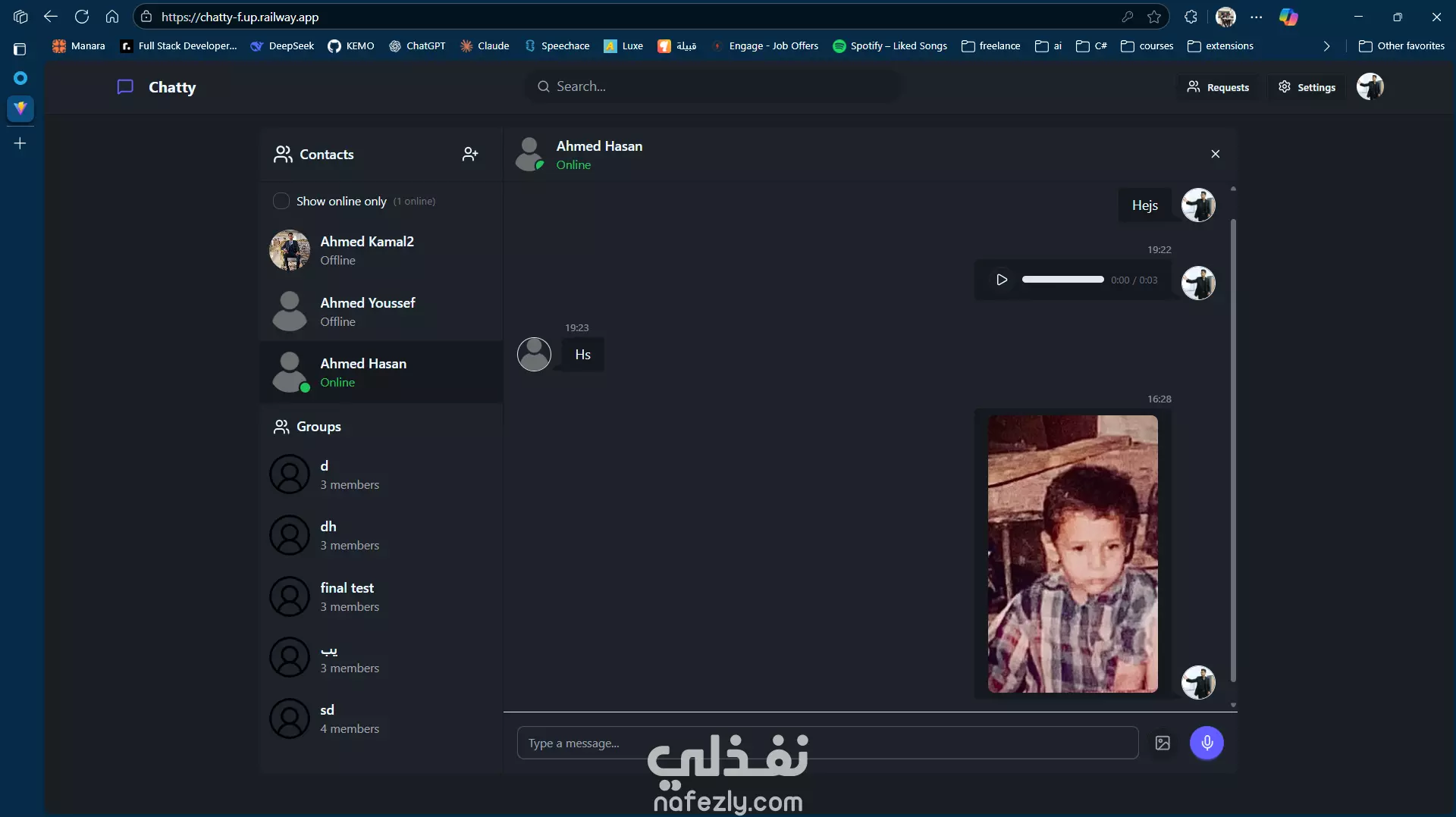Open the Speechace bookmark
Image resolution: width=1456 pixels, height=817 pixels.
[x=557, y=46]
